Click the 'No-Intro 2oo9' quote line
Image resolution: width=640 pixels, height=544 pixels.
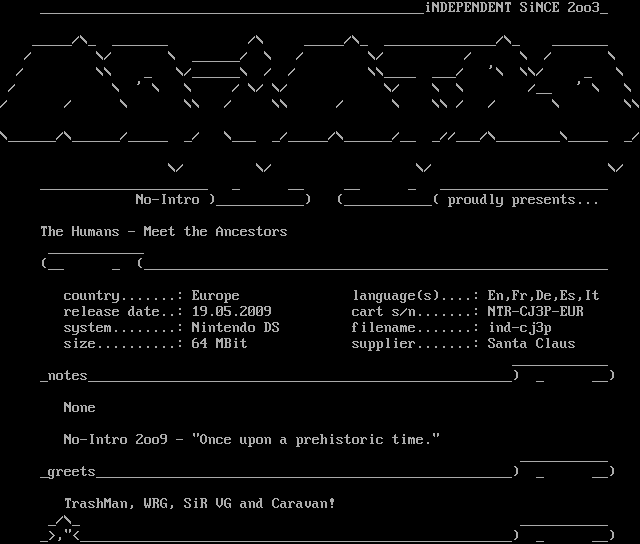pyautogui.click(x=251, y=440)
